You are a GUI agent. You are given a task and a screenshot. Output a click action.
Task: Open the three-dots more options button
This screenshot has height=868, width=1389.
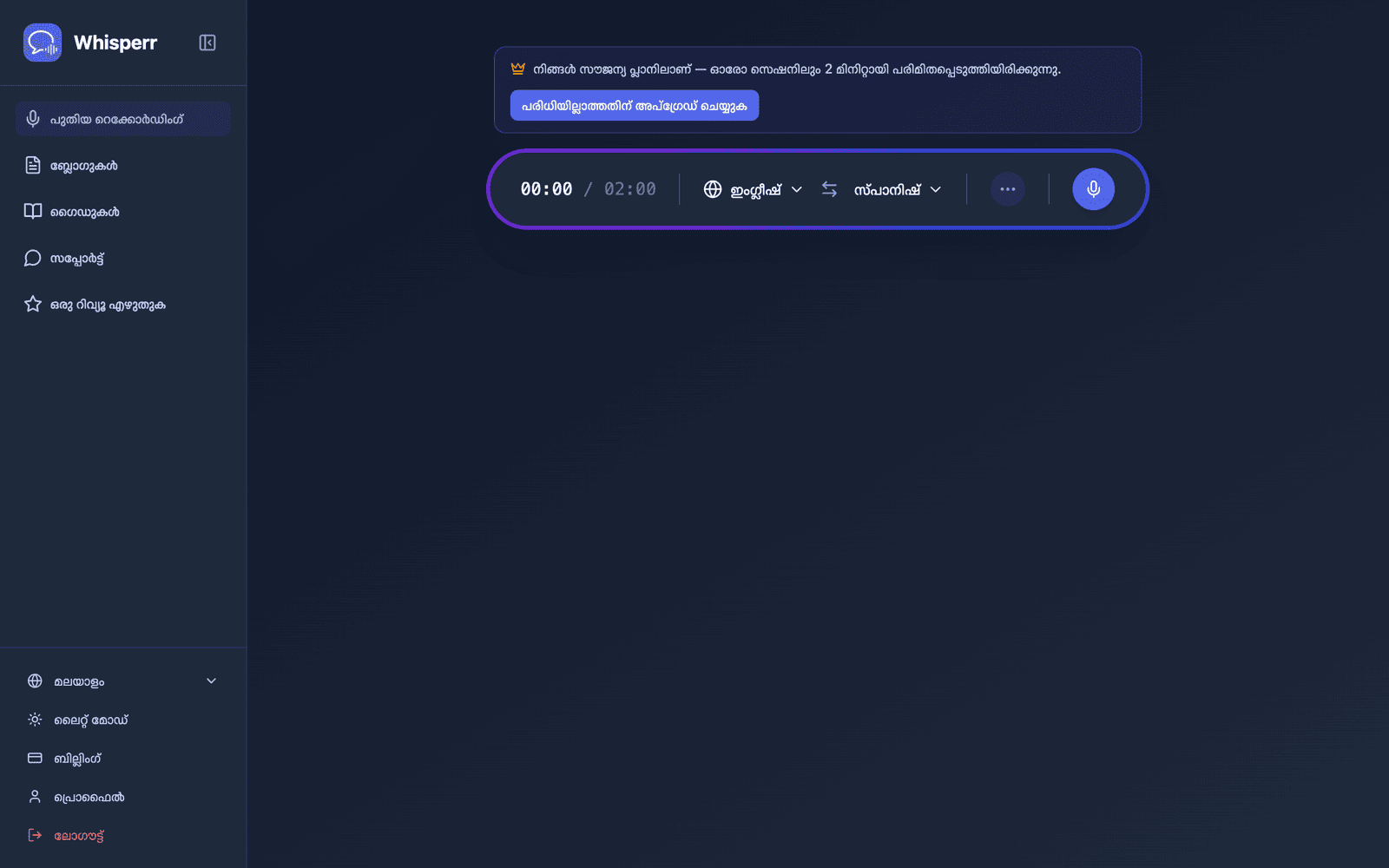1008,189
